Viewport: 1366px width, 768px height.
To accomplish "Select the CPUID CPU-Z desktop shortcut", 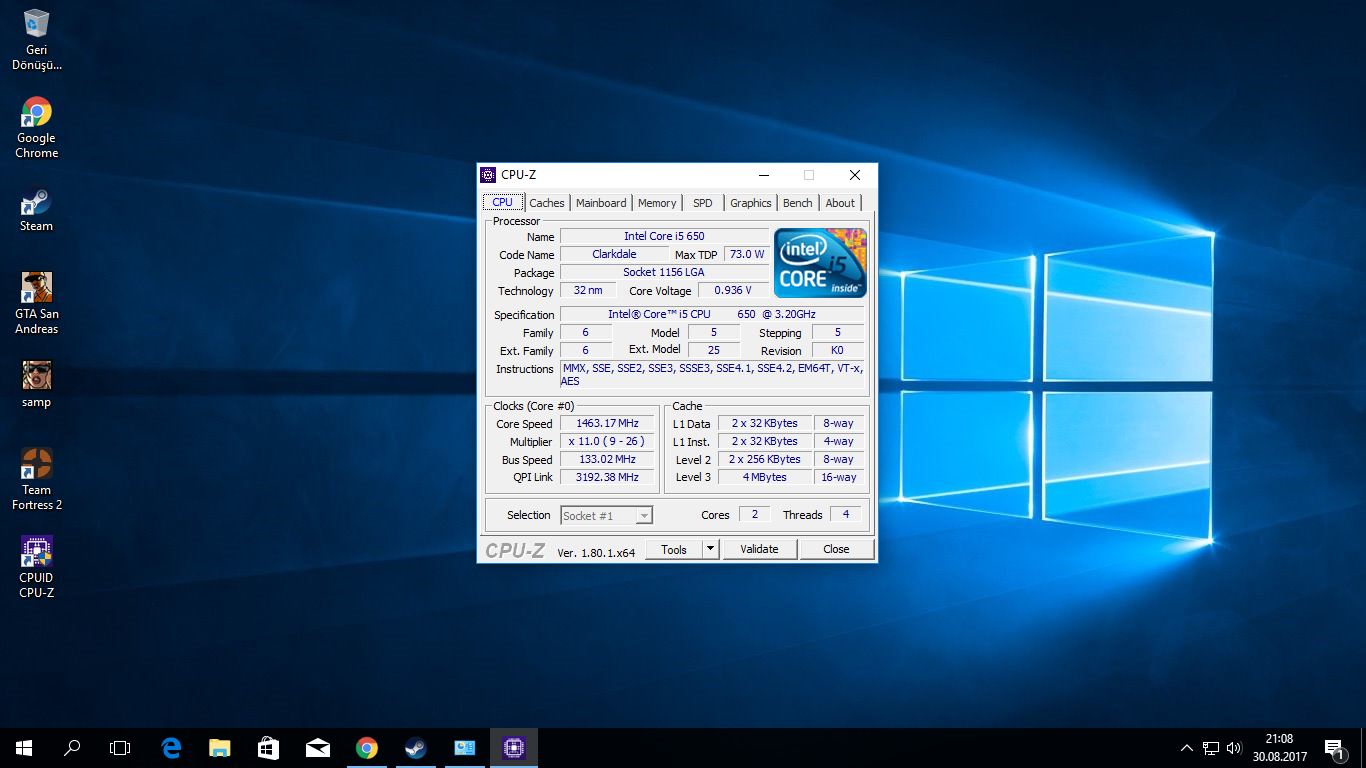I will pyautogui.click(x=37, y=567).
